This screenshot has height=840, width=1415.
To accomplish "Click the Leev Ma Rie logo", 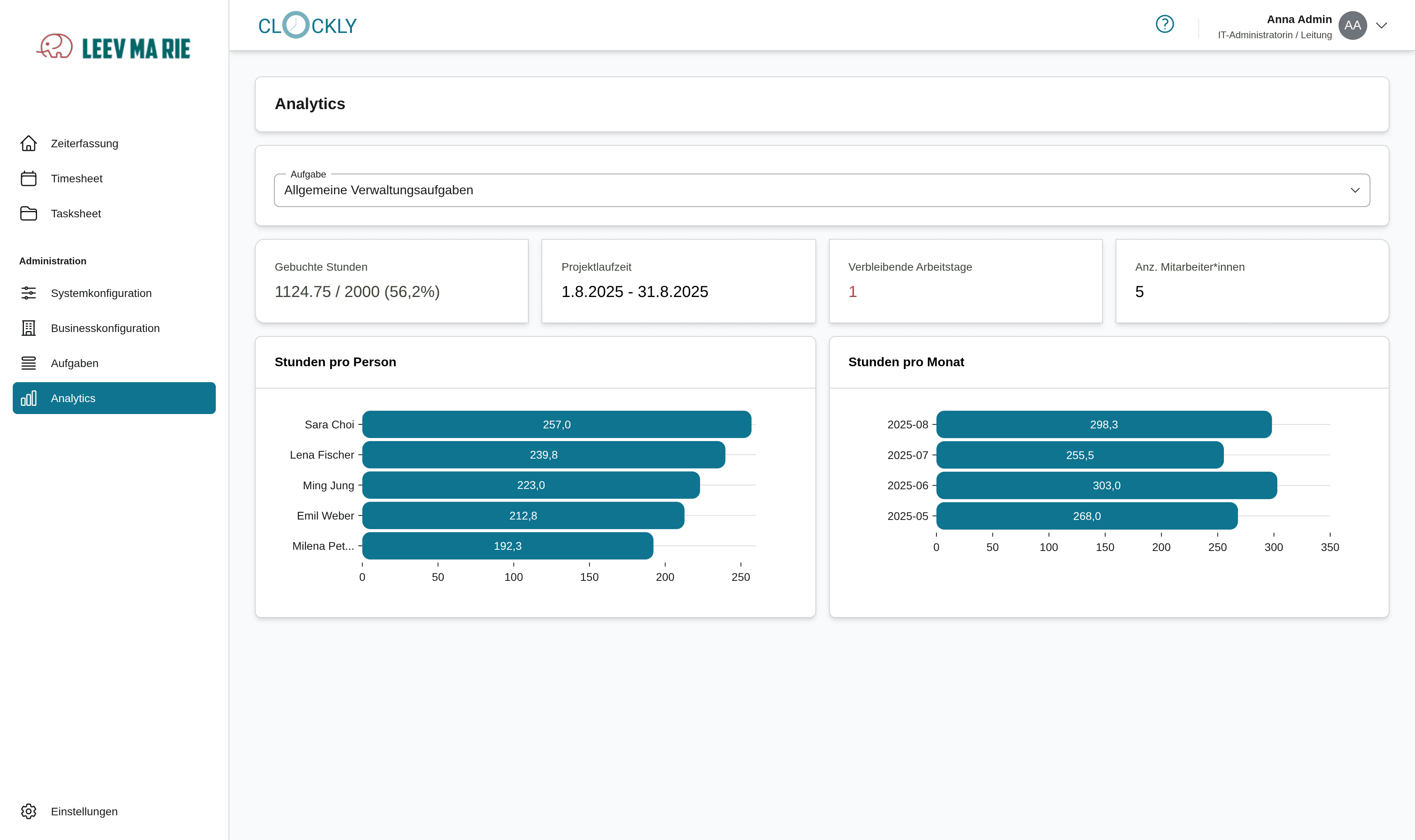I will coord(113,47).
